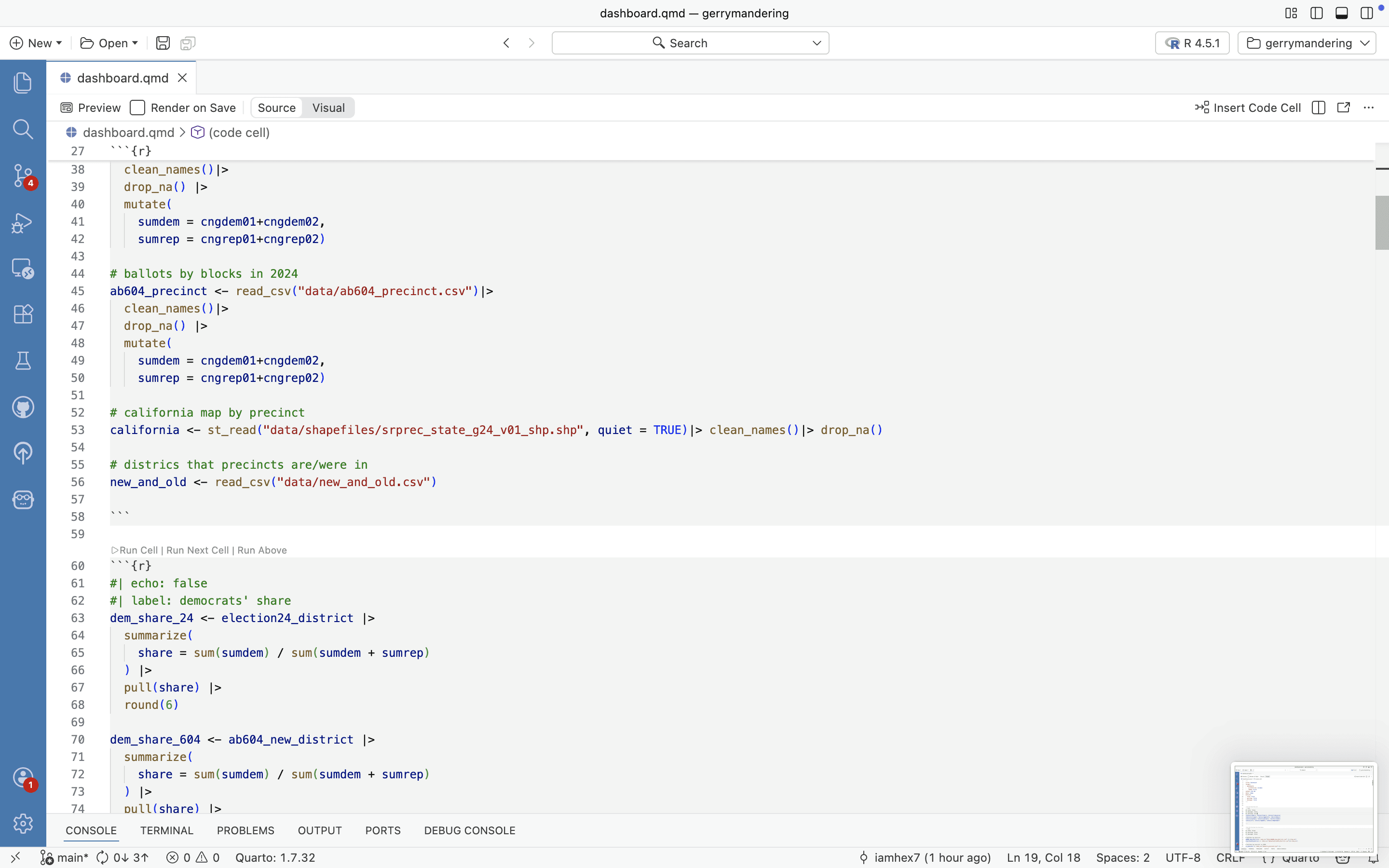The width and height of the screenshot is (1389, 868).
Task: Click Run Cell above the code chunk
Action: 138,550
